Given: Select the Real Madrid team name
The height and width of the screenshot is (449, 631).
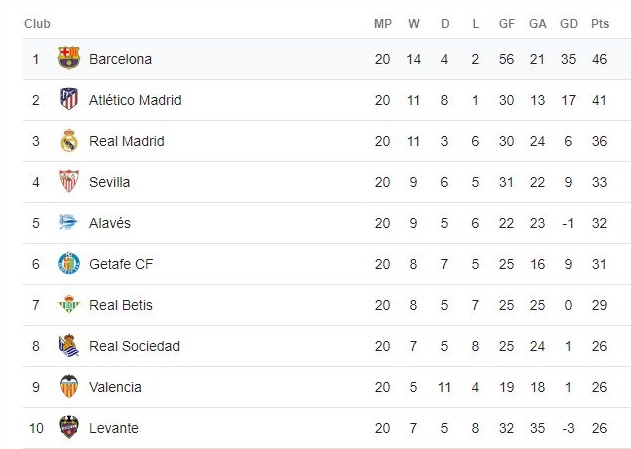Looking at the screenshot, I should [126, 141].
